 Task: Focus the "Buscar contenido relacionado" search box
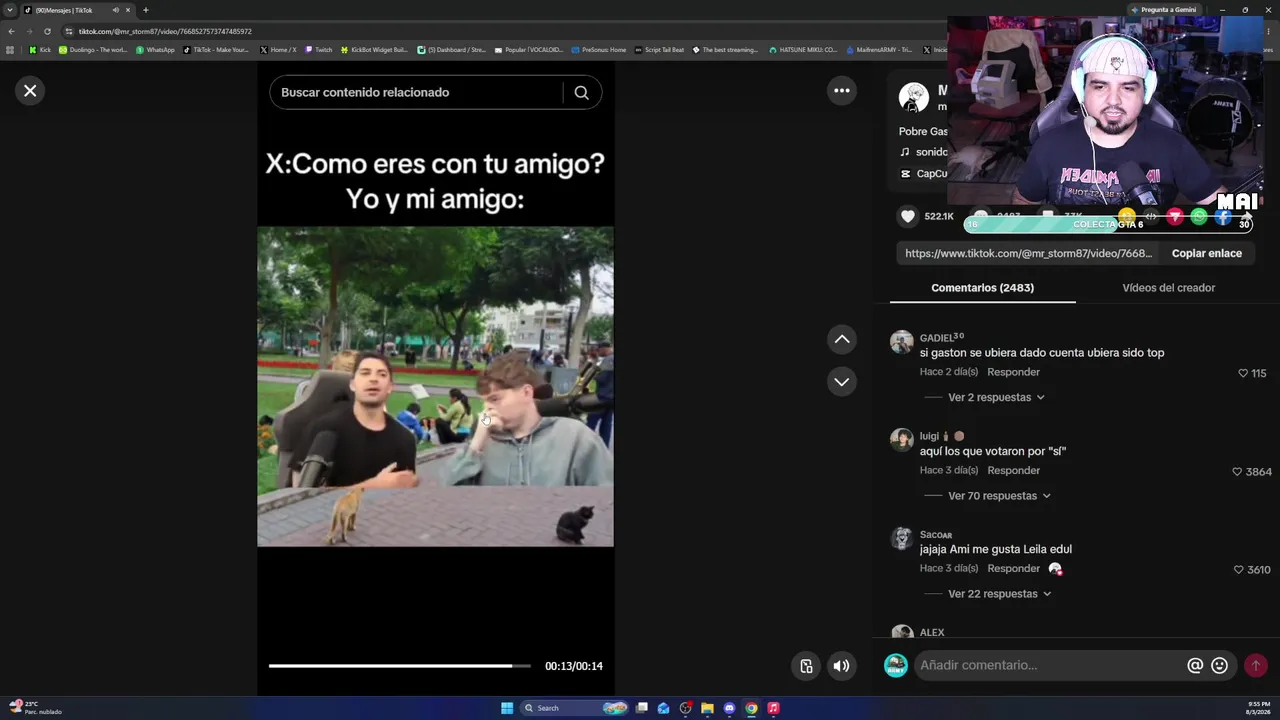click(x=415, y=92)
